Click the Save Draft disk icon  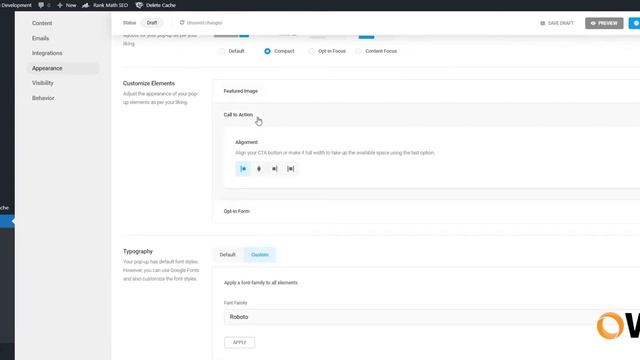coord(542,23)
